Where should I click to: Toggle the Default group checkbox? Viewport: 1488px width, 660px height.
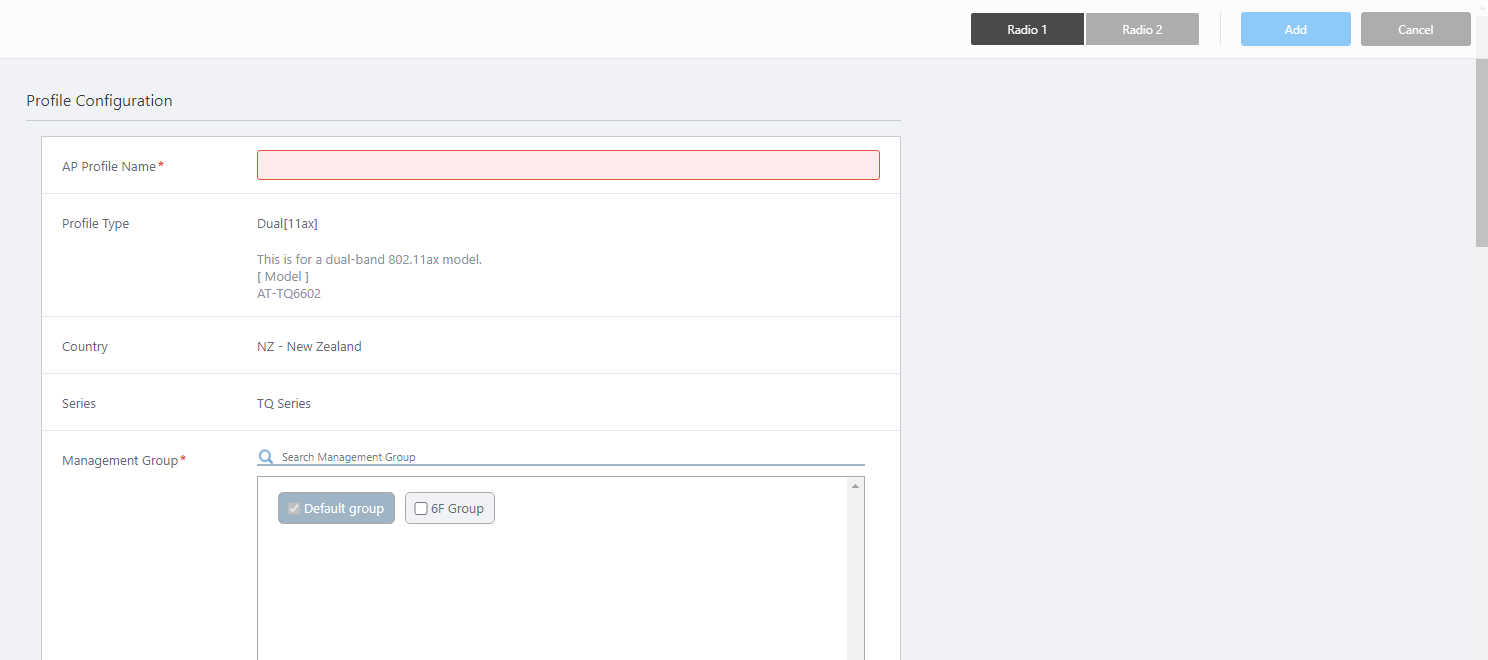coord(294,508)
